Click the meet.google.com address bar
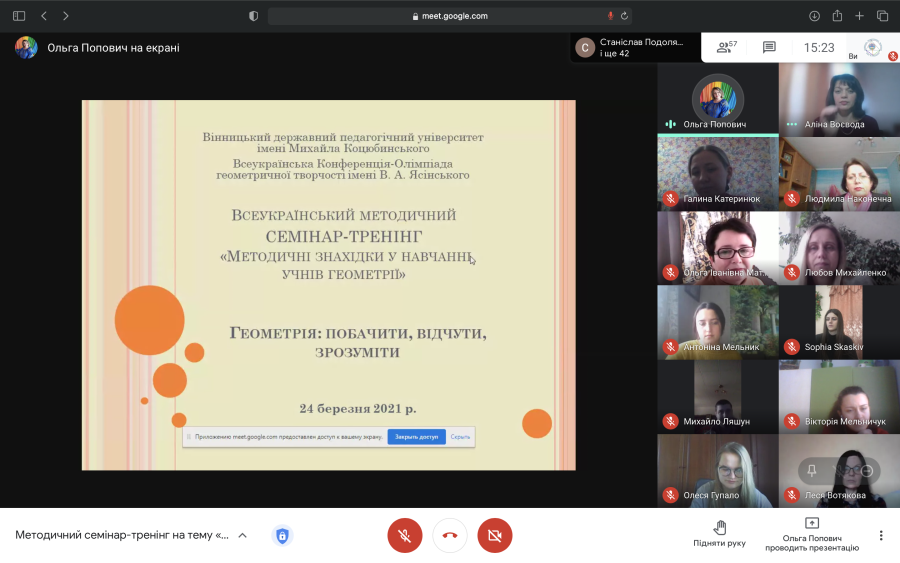Image resolution: width=900 pixels, height=563 pixels. coord(450,16)
